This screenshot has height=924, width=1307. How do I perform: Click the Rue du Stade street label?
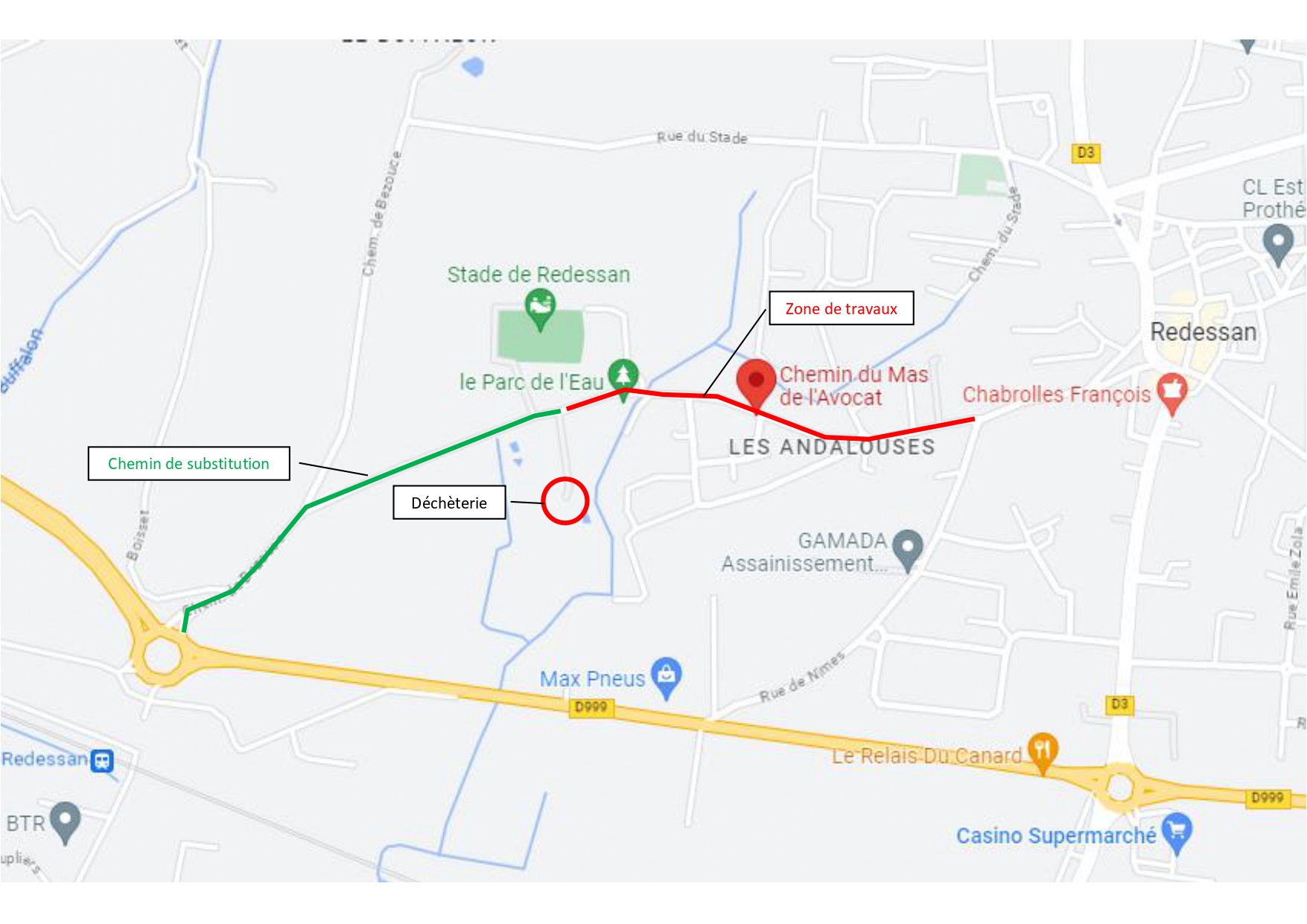click(702, 137)
